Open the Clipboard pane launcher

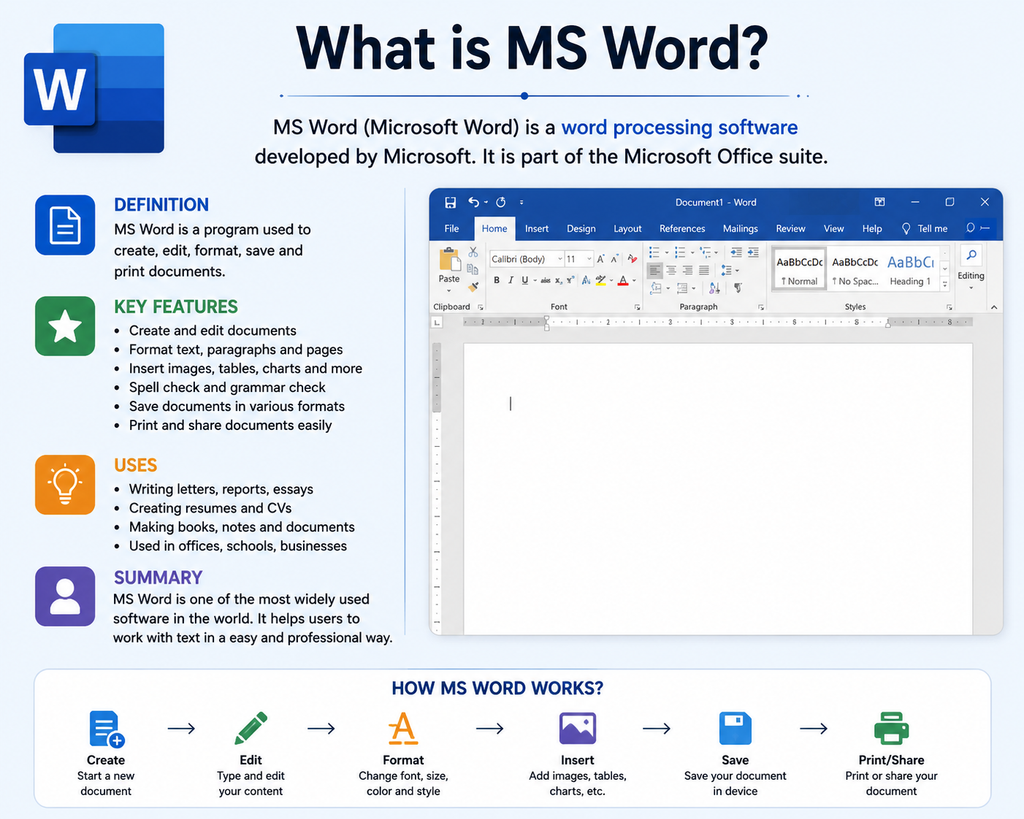[x=480, y=307]
